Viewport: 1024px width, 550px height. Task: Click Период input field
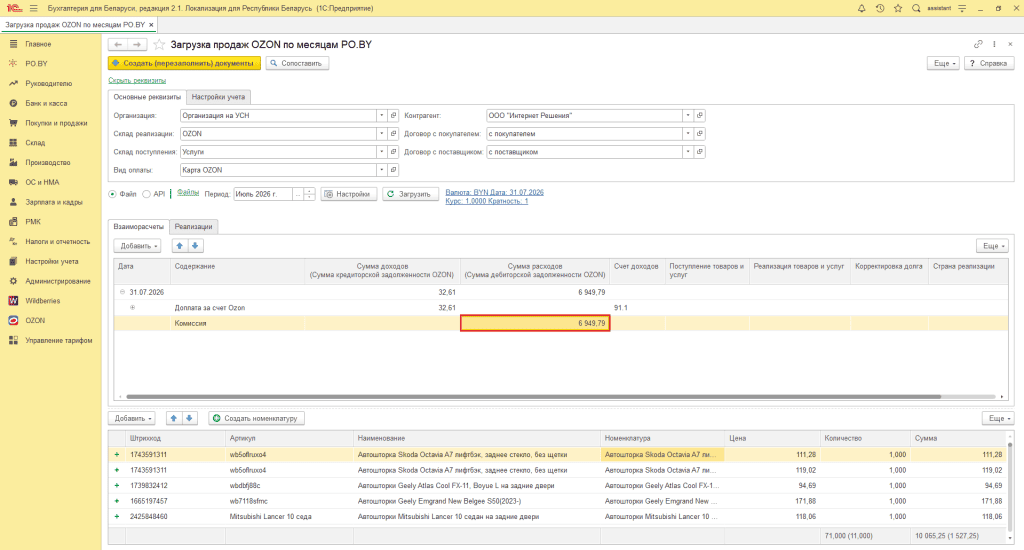tap(263, 194)
